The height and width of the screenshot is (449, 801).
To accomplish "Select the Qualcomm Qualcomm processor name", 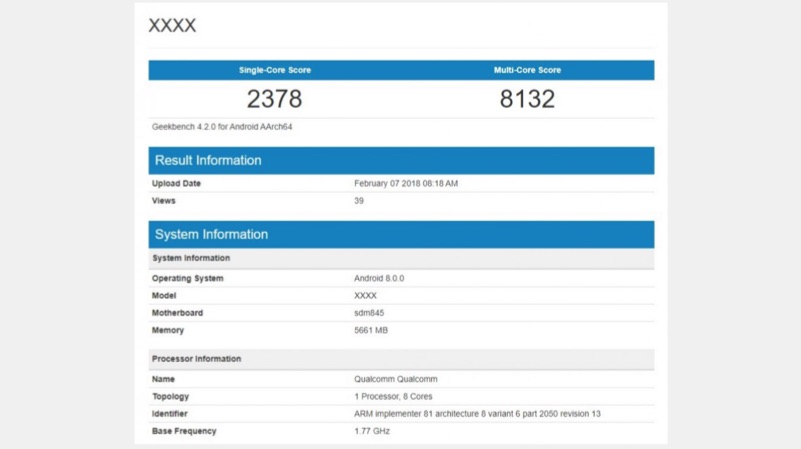I will pyautogui.click(x=395, y=380).
